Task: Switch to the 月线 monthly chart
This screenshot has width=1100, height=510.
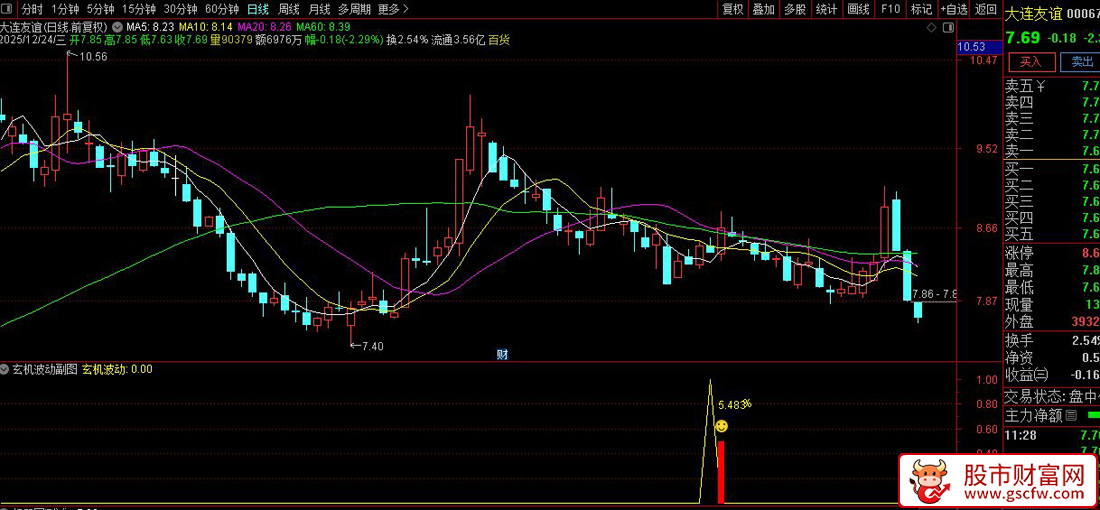Action: pos(319,9)
